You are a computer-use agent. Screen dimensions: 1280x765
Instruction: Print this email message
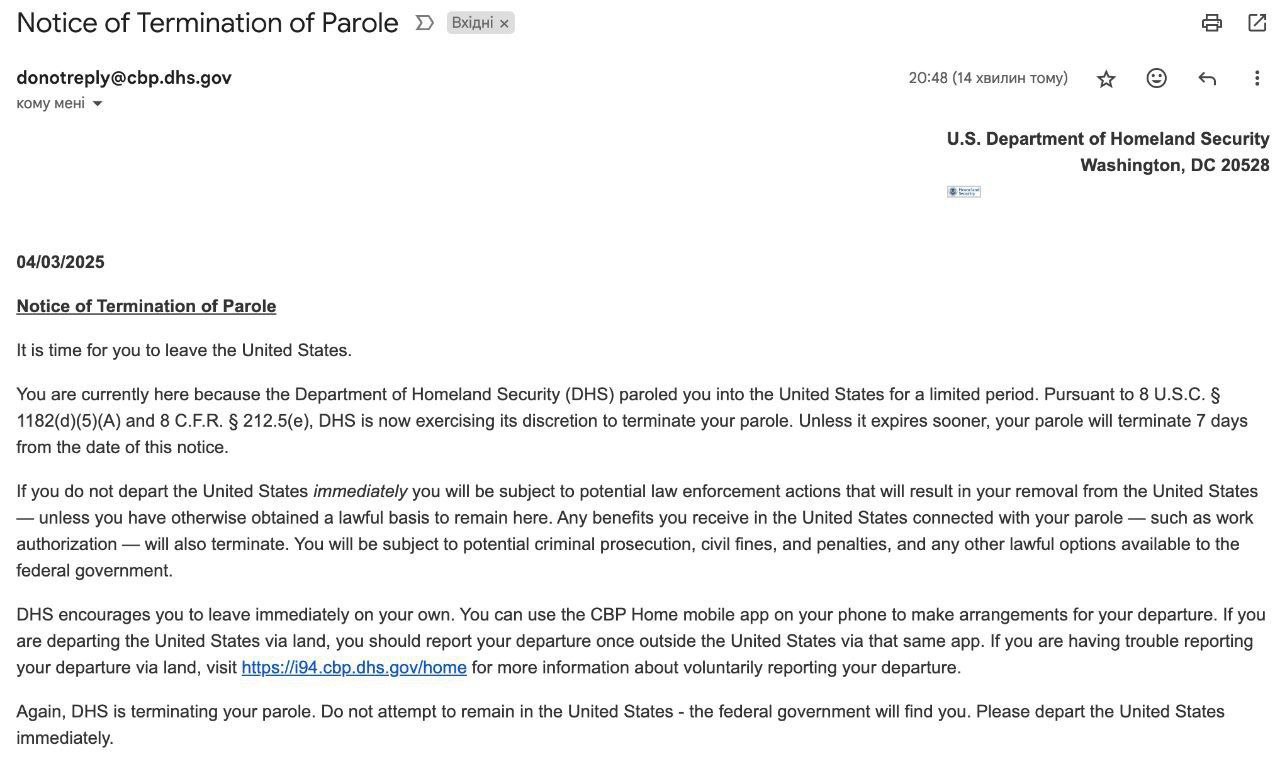tap(1211, 23)
